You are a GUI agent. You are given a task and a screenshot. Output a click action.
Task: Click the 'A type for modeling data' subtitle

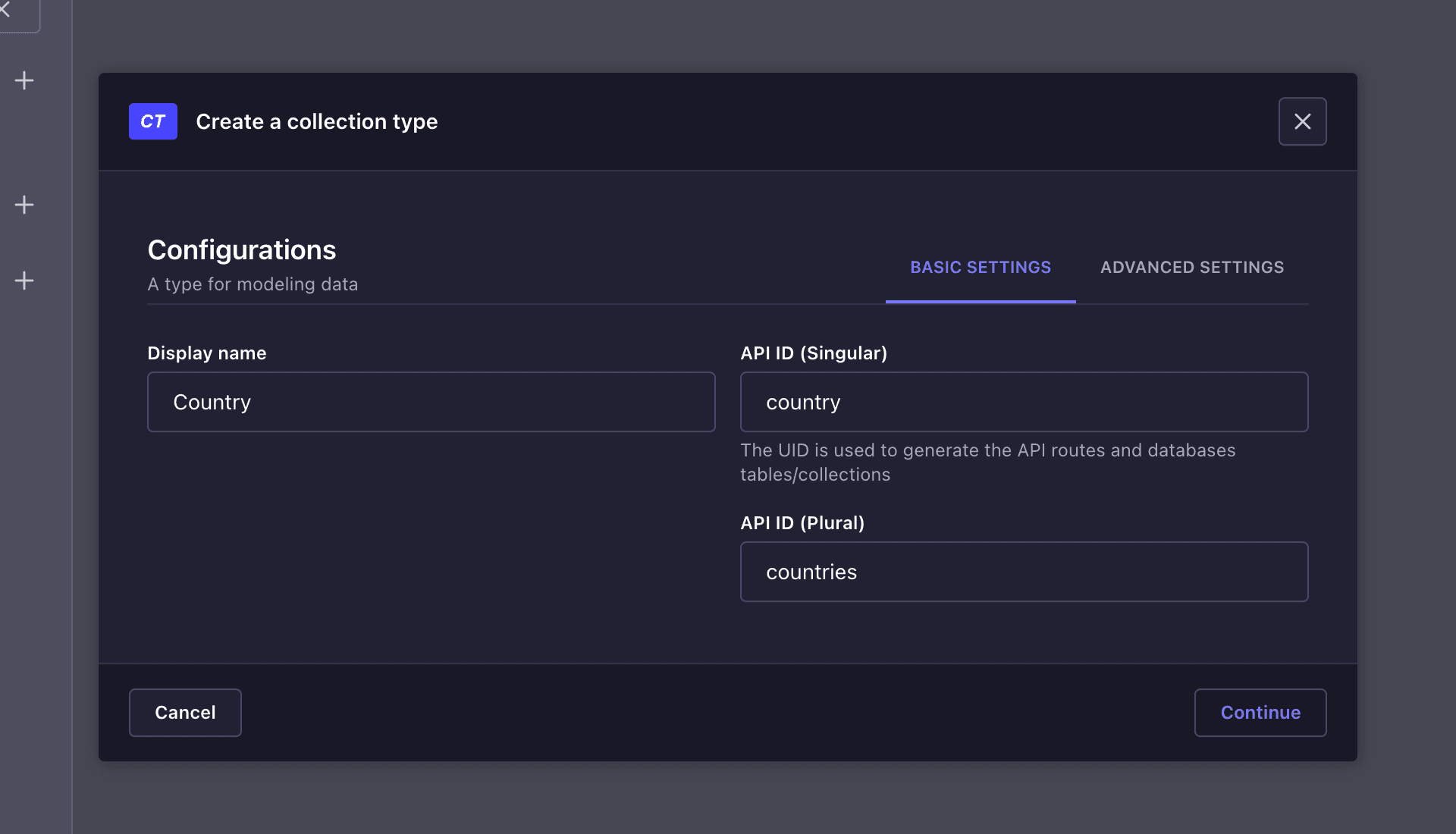coord(252,284)
